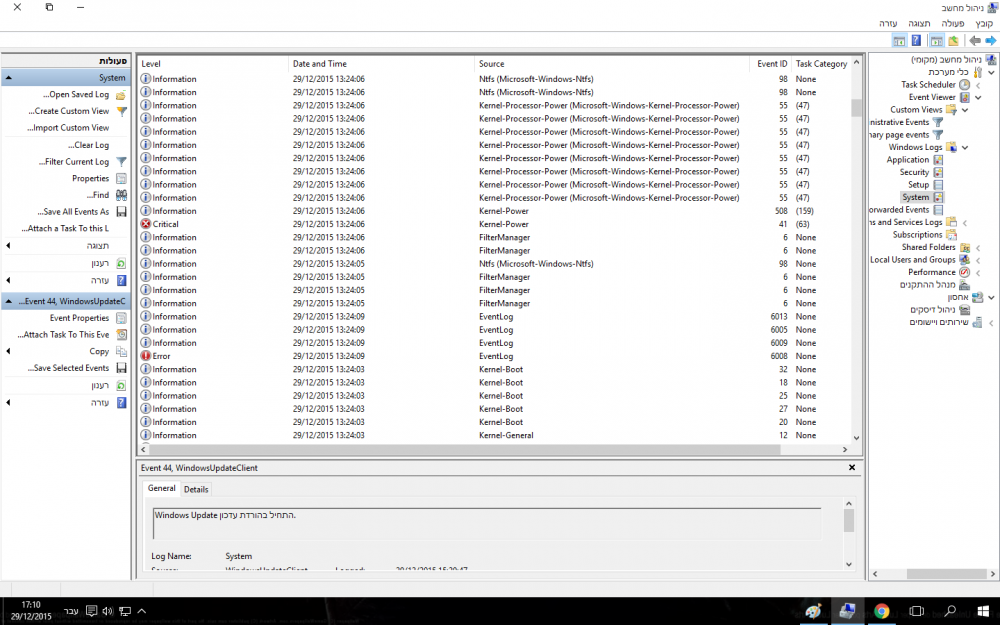Collapse the Custom Views tree node
This screenshot has width=1000, height=625.
click(965, 110)
